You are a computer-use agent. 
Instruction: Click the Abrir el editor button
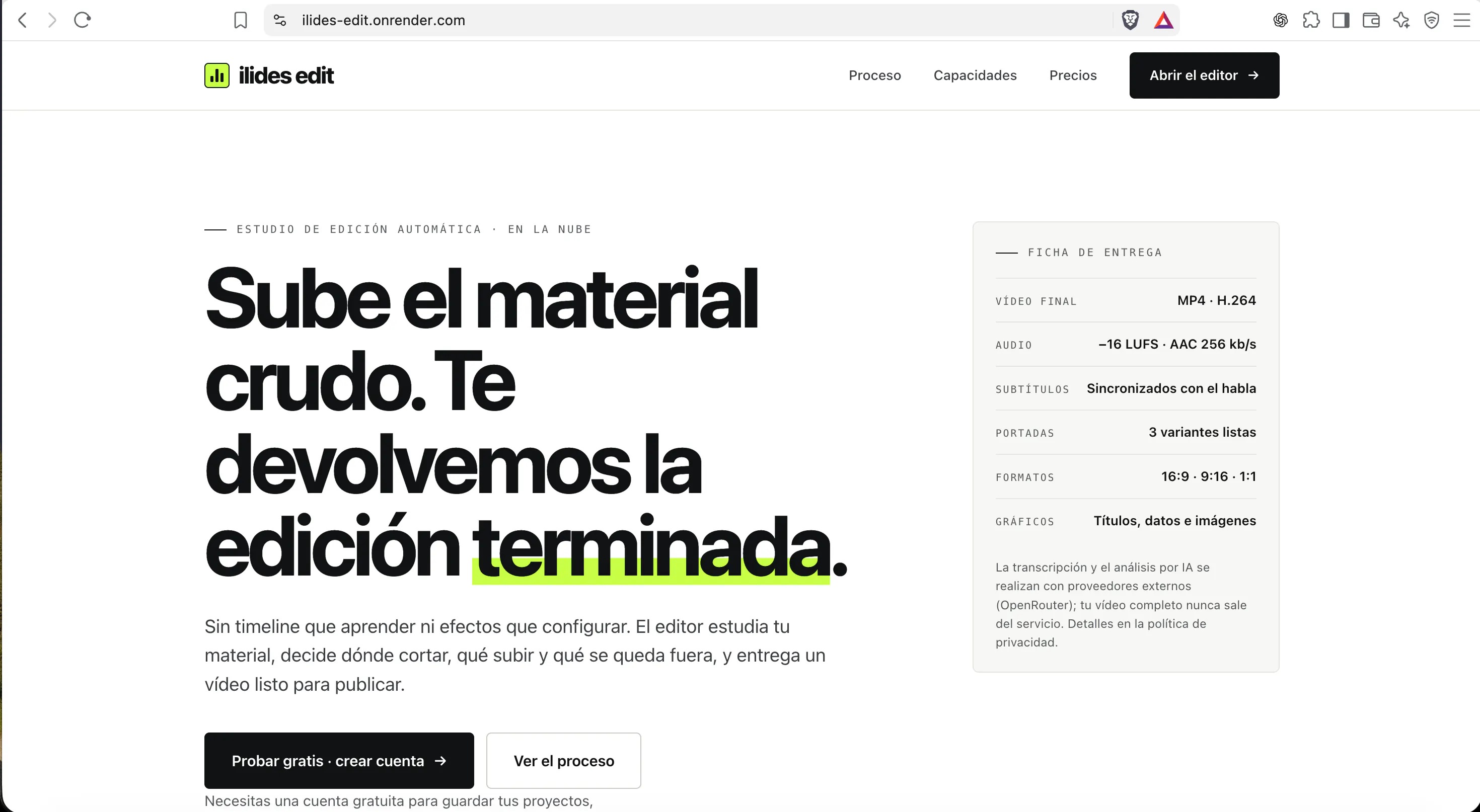[x=1204, y=75]
